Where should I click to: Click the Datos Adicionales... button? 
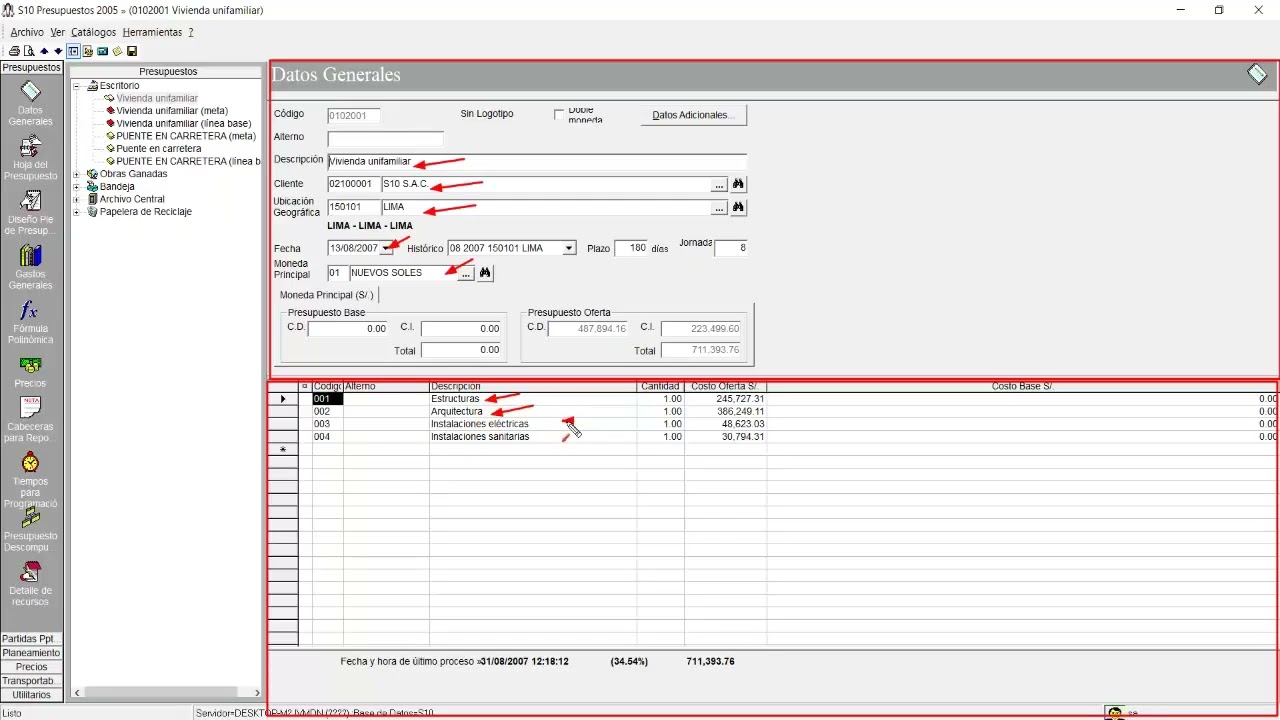point(693,115)
